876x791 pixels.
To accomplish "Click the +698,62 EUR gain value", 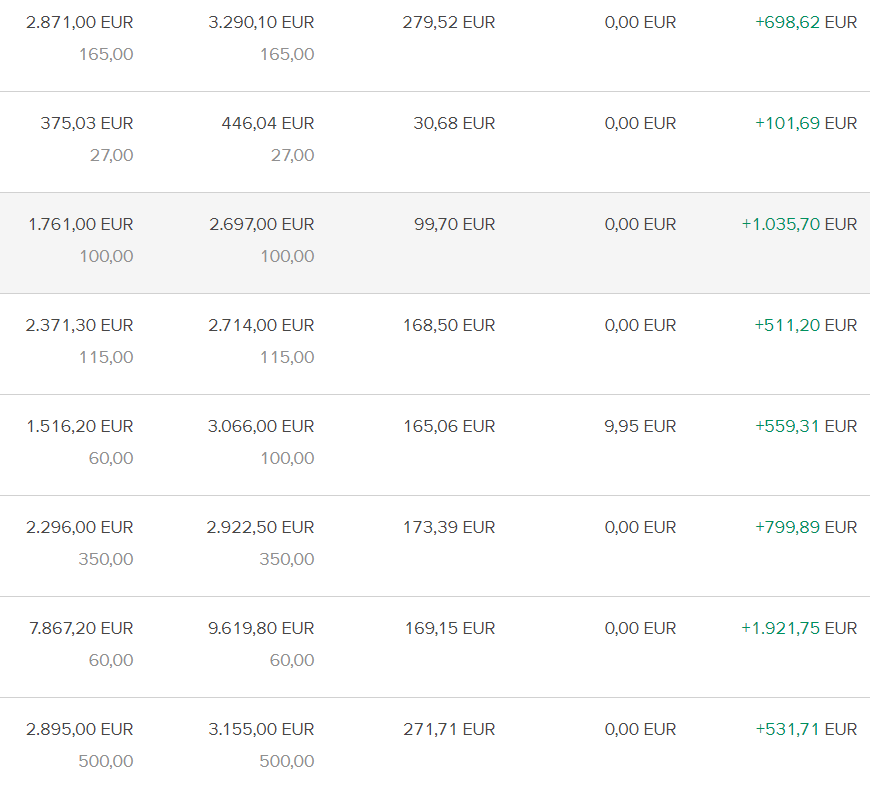I will pos(806,22).
